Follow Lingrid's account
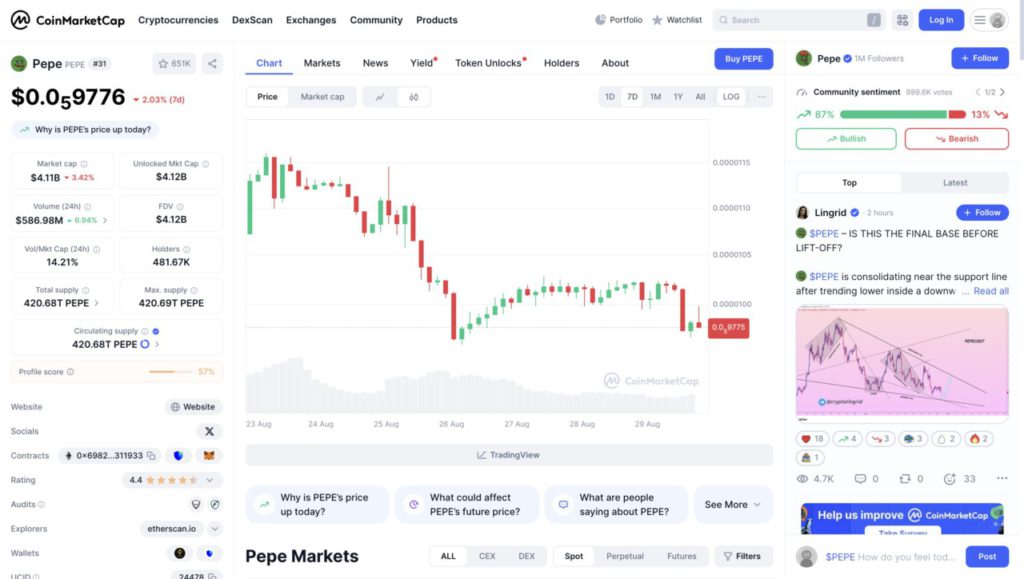This screenshot has width=1024, height=579. [981, 212]
